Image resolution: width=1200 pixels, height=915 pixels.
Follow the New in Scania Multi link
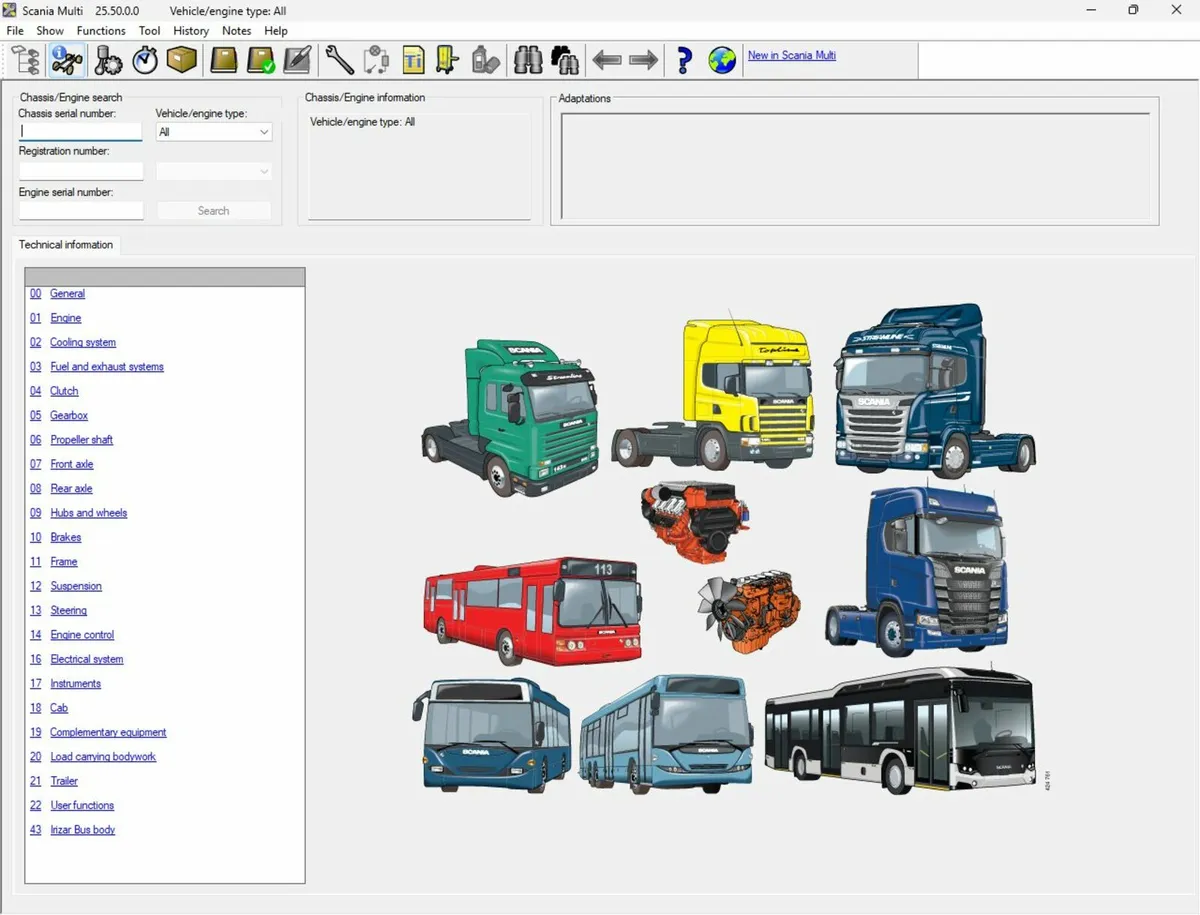tap(791, 56)
